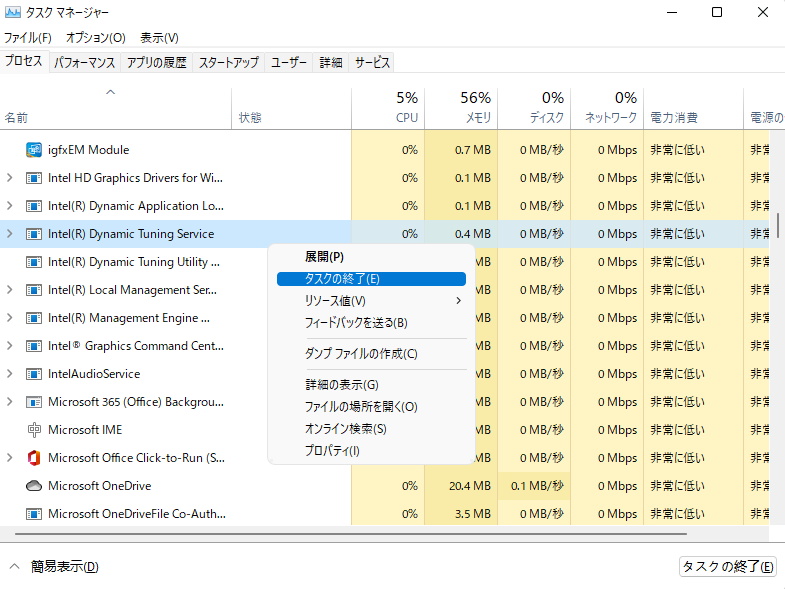785x589 pixels.
Task: Click the Microsoft Office Click-to-Run icon
Action: point(34,458)
